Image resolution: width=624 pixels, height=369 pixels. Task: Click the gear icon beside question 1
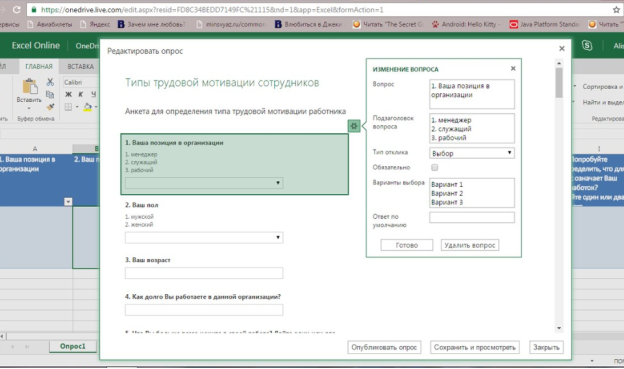(x=354, y=126)
